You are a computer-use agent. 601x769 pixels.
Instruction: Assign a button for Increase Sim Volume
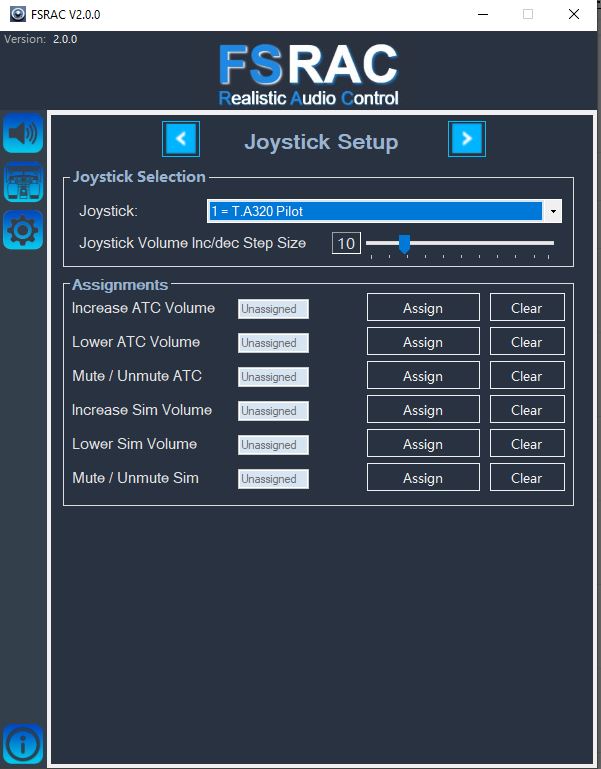click(x=423, y=409)
